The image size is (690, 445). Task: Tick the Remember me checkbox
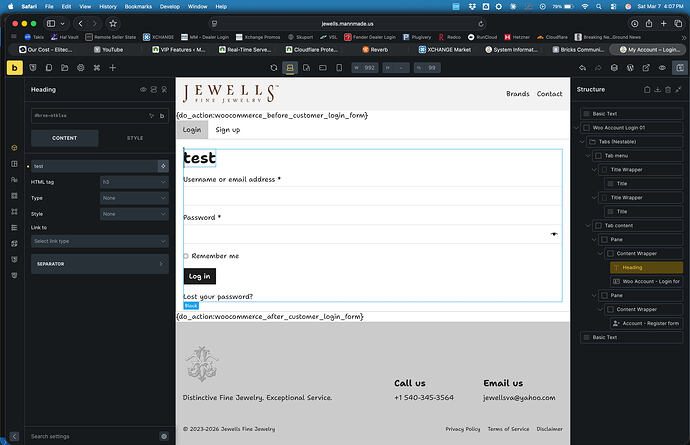pos(186,256)
